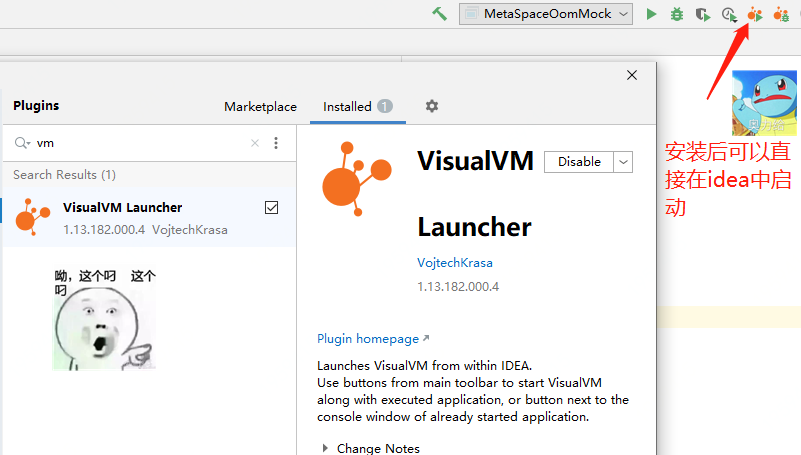Screen dimensions: 801x455
Task: Open the MetaSpaceOomMock run configuration dropdown
Action: tap(546, 14)
